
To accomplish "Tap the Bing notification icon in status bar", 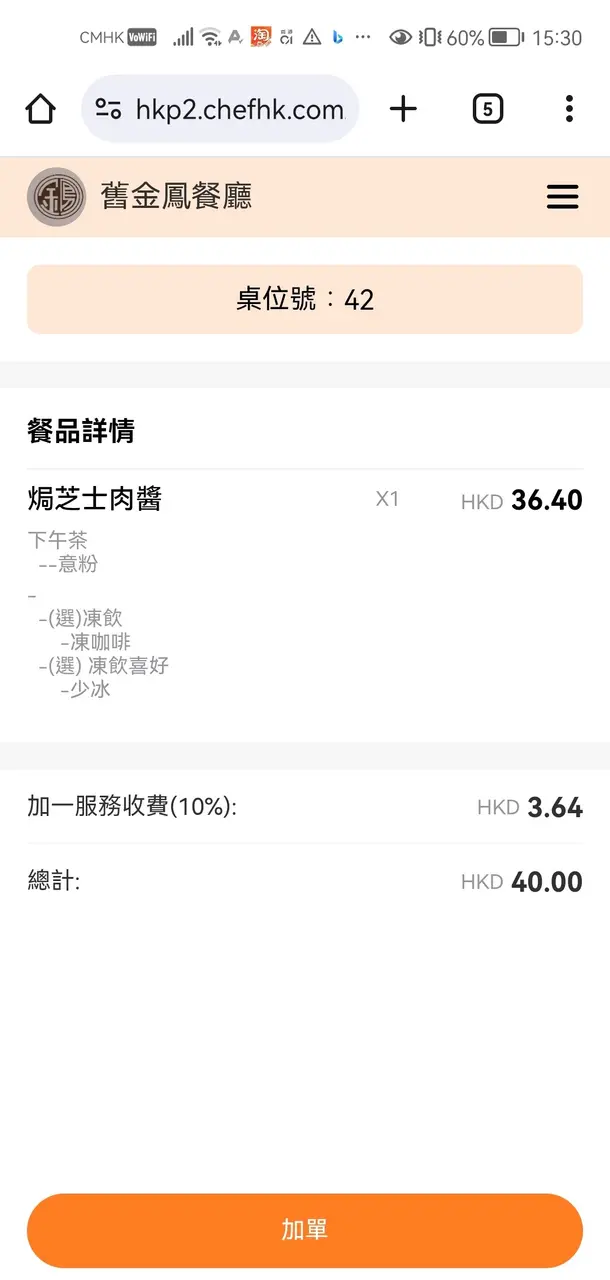I will click(x=338, y=37).
